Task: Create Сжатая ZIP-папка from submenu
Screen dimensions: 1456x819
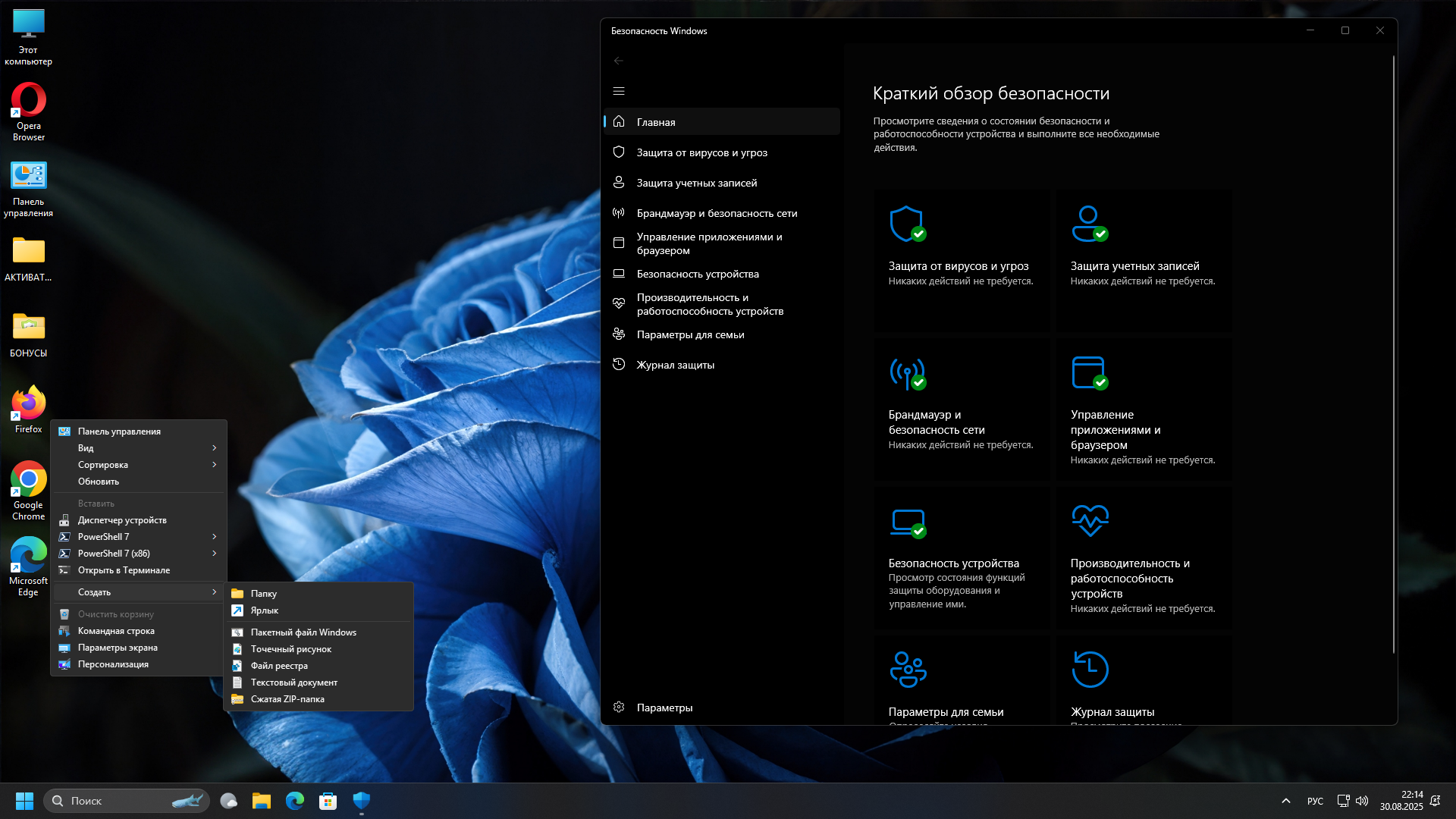Action: tap(318, 699)
